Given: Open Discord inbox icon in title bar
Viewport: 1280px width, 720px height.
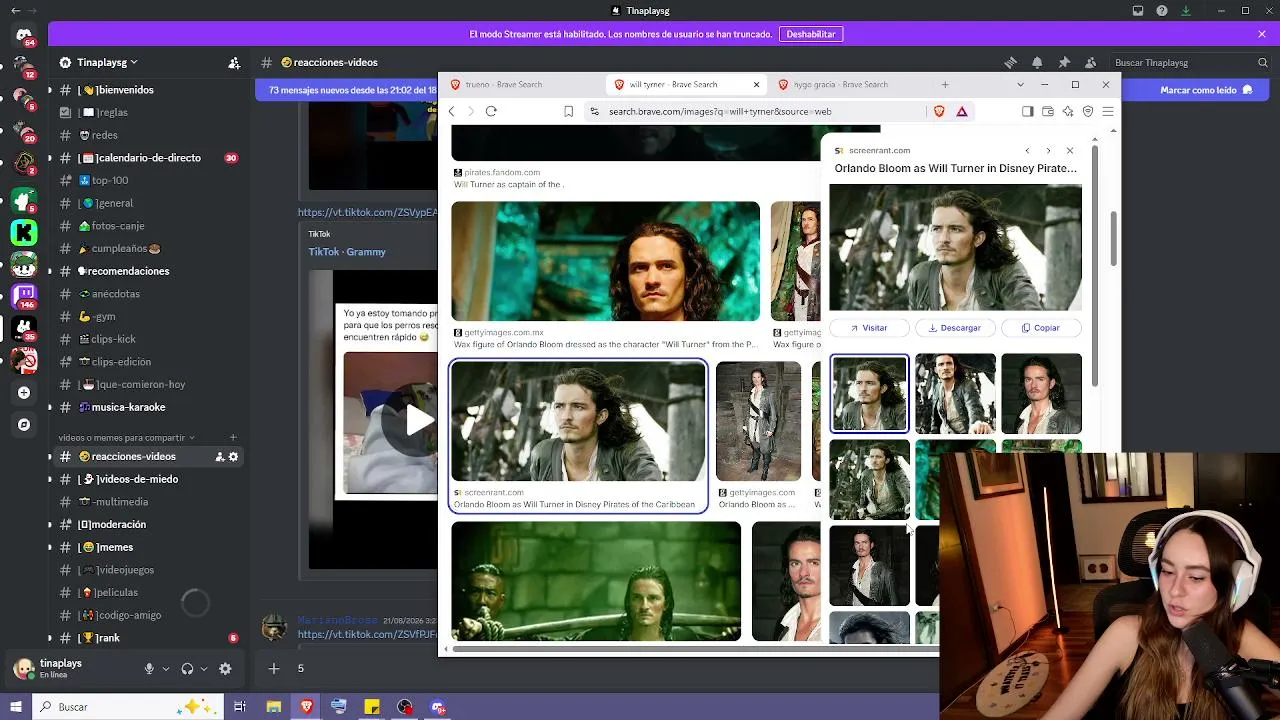Looking at the screenshot, I should pos(1138,11).
